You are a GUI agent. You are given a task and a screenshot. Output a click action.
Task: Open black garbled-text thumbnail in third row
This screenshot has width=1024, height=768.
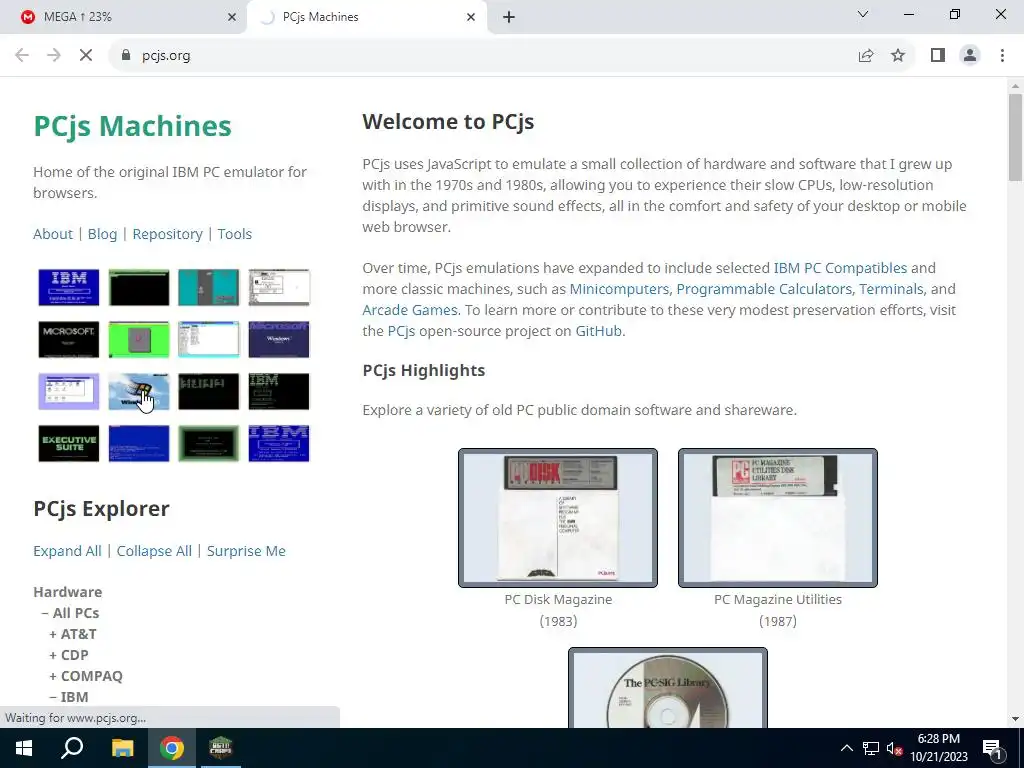click(208, 391)
